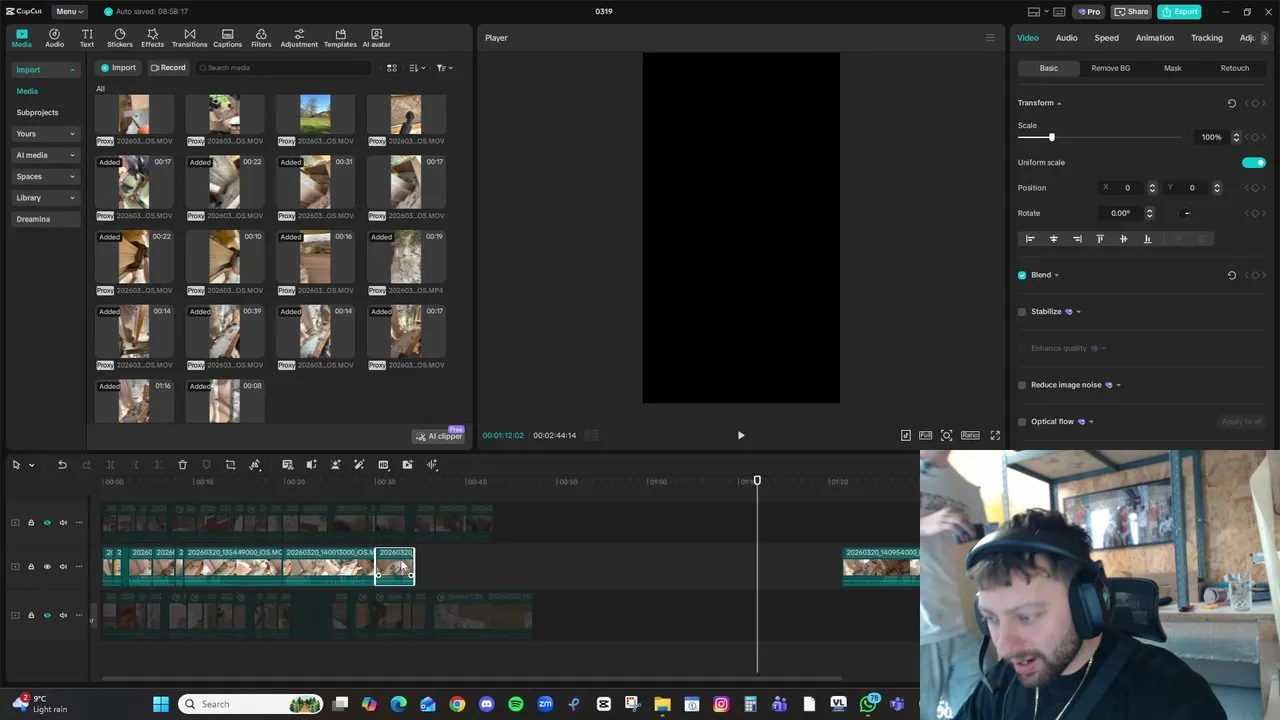Open CapCut from the Windows taskbar

click(603, 704)
